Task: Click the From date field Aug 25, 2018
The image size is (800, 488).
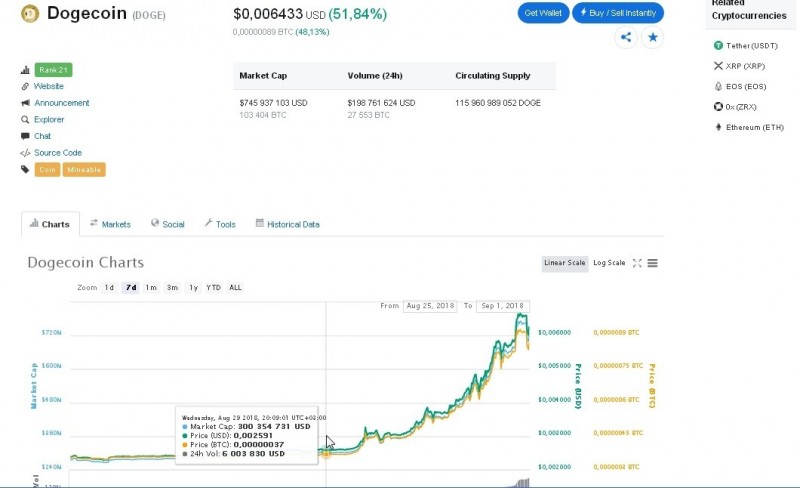Action: (x=430, y=306)
